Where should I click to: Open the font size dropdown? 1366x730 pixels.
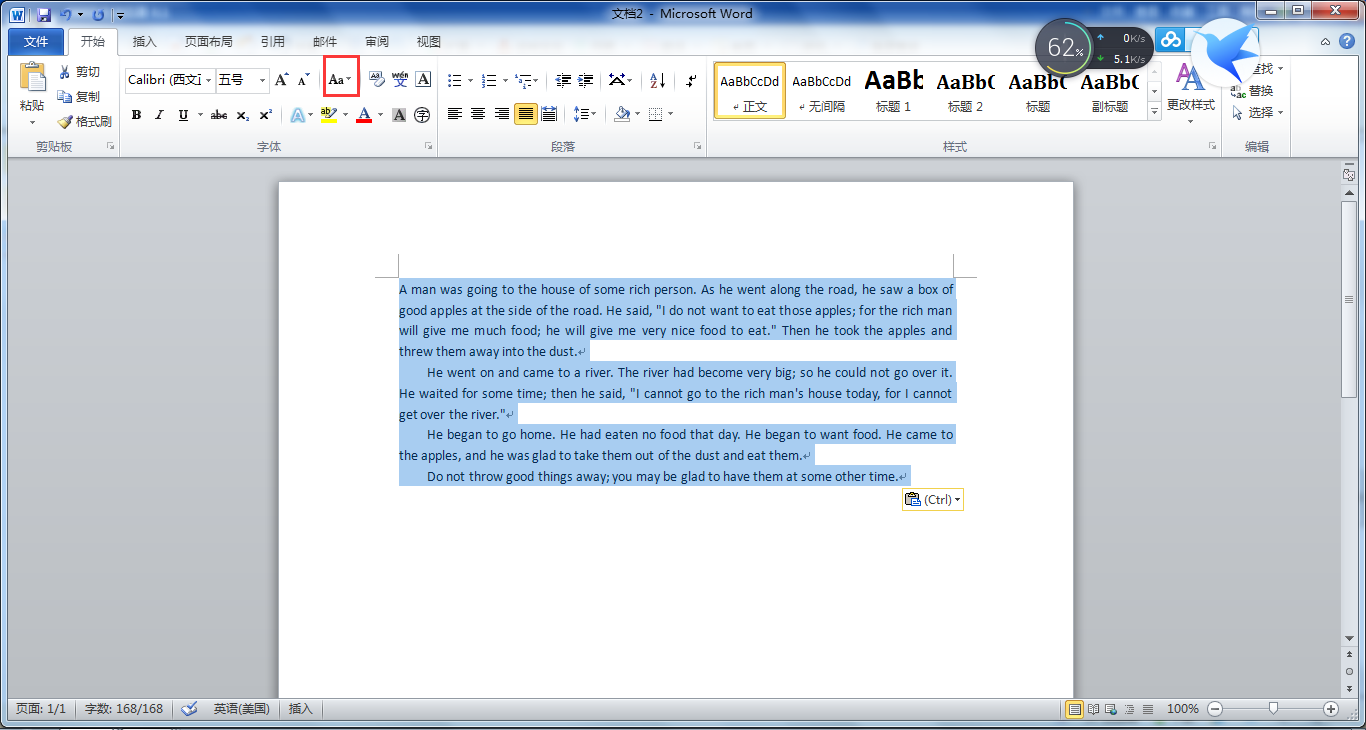click(263, 80)
